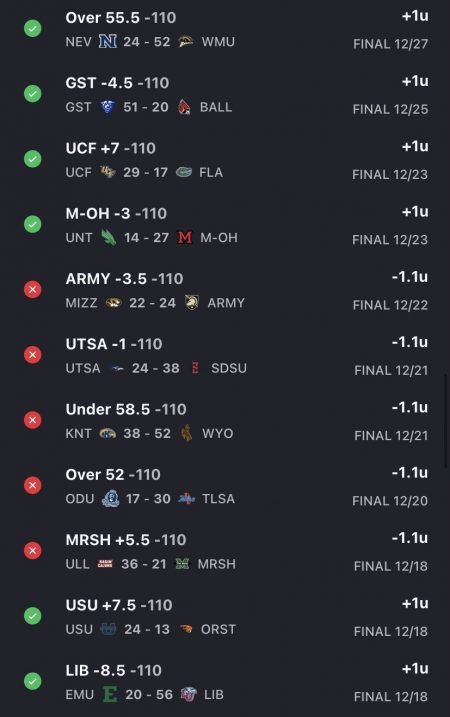This screenshot has height=717, width=450.
Task: Click green checkmark beside LIB -8.5 pick
Action: click(x=32, y=681)
